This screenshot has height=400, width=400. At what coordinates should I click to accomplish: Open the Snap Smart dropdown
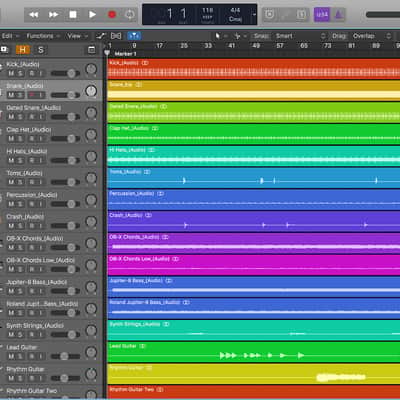tap(300, 36)
